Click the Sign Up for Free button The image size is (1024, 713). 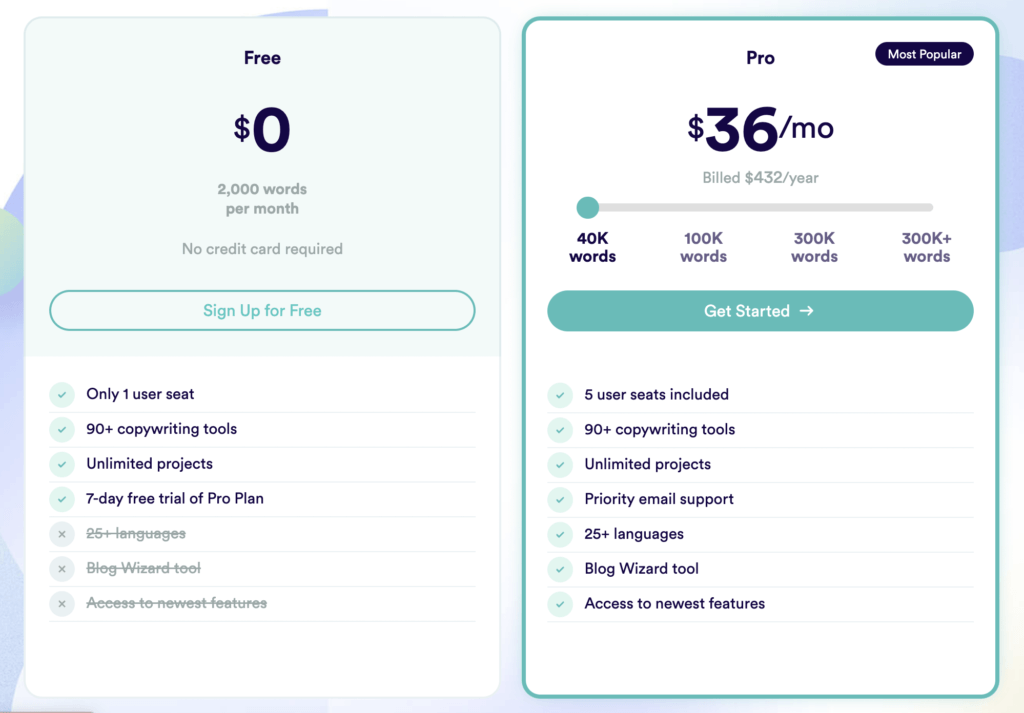262,310
